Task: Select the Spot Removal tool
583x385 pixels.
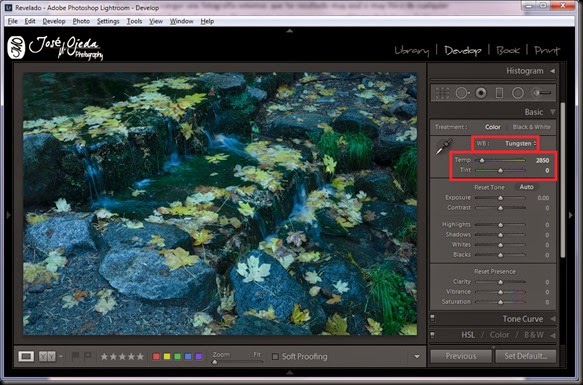Action: click(x=462, y=93)
